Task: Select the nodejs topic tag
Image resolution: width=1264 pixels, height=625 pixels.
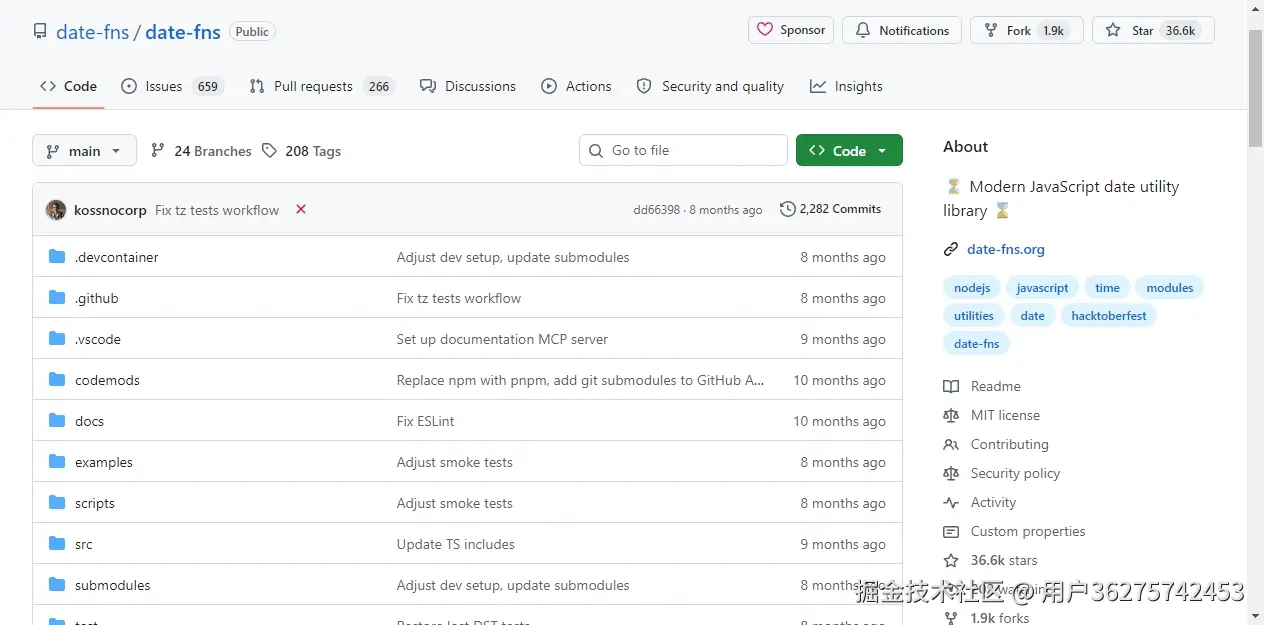Action: [x=972, y=288]
